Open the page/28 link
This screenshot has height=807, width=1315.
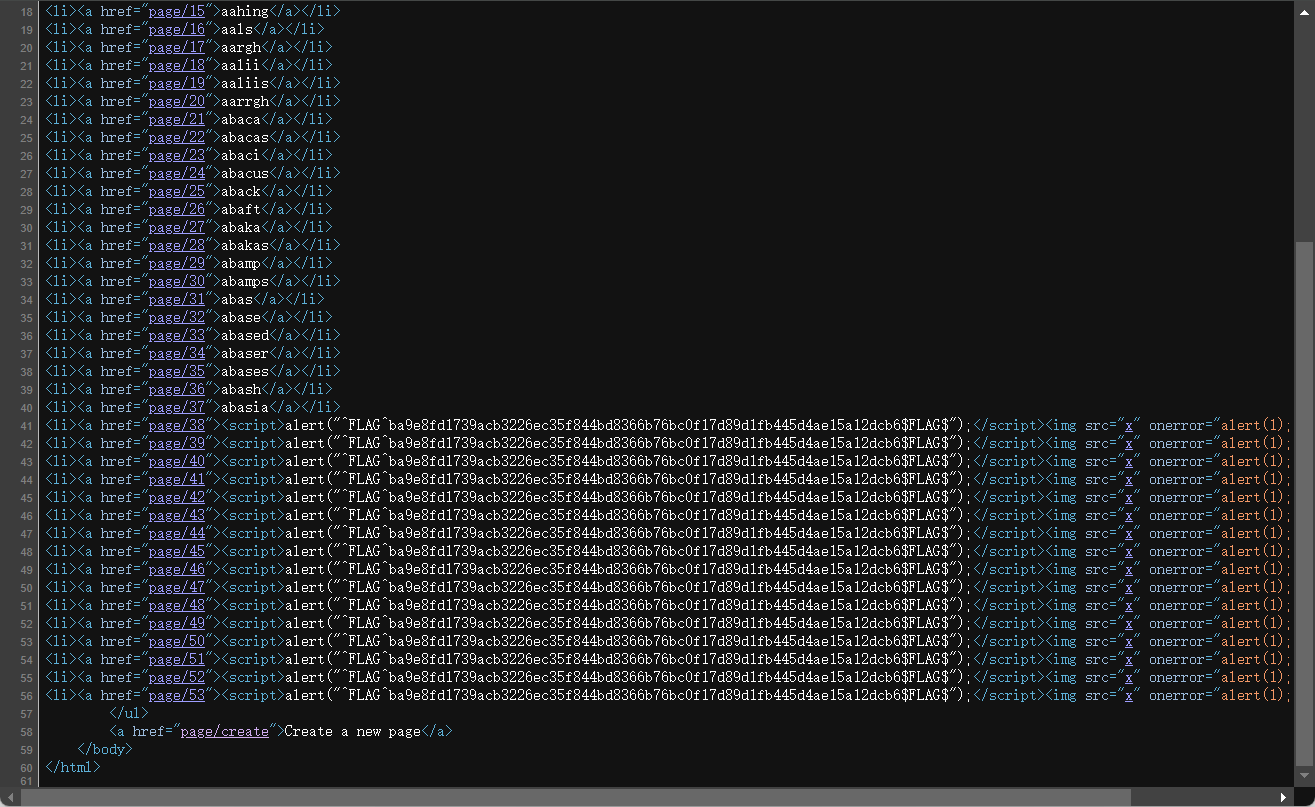[x=176, y=245]
